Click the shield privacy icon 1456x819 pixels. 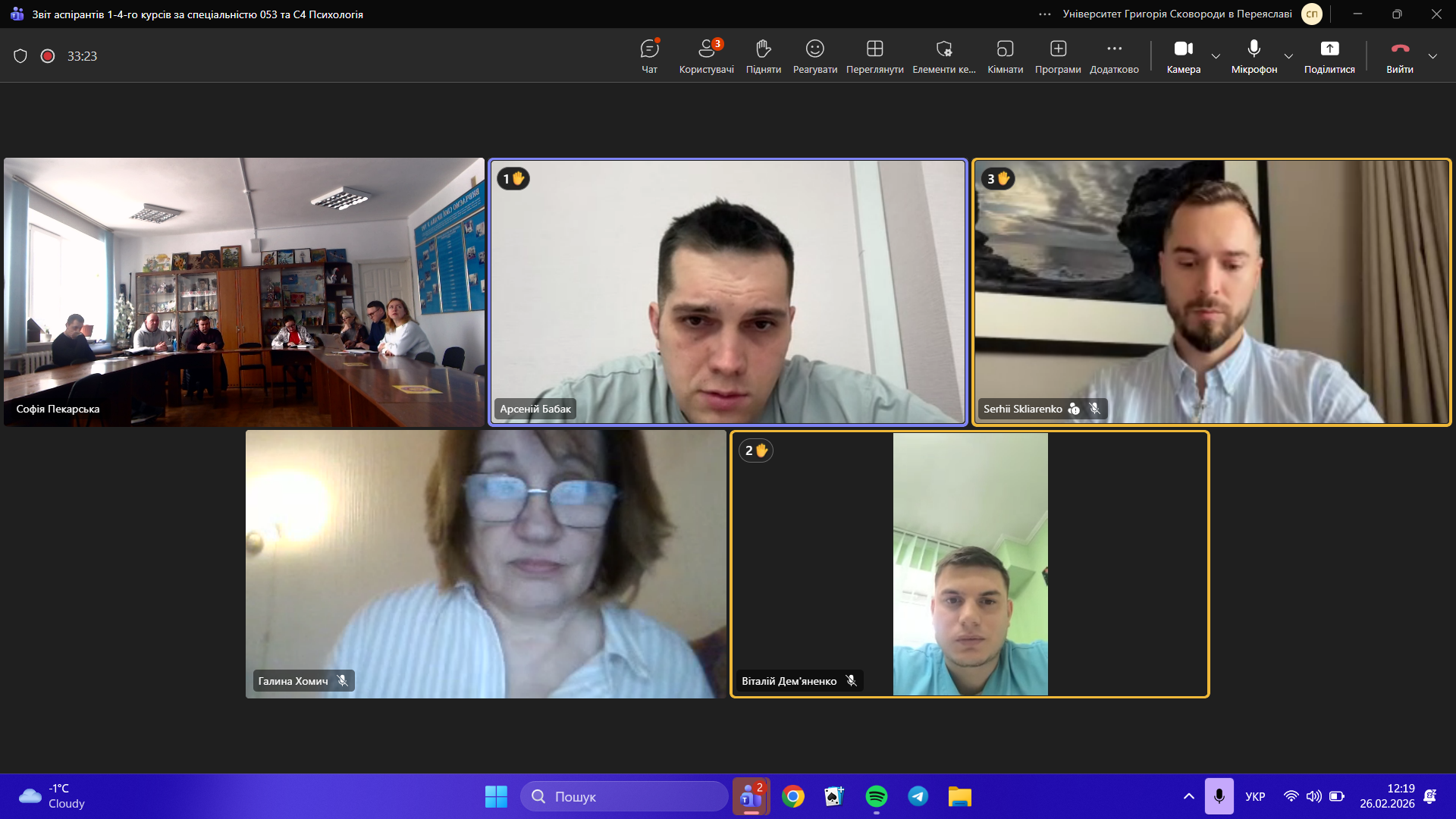click(20, 56)
